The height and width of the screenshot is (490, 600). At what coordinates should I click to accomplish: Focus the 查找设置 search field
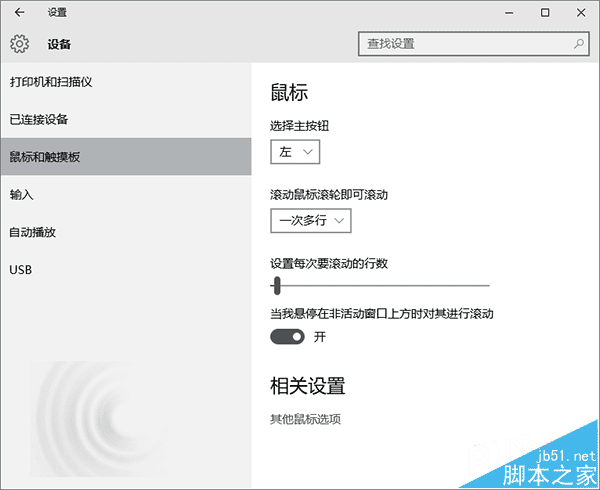(x=465, y=44)
